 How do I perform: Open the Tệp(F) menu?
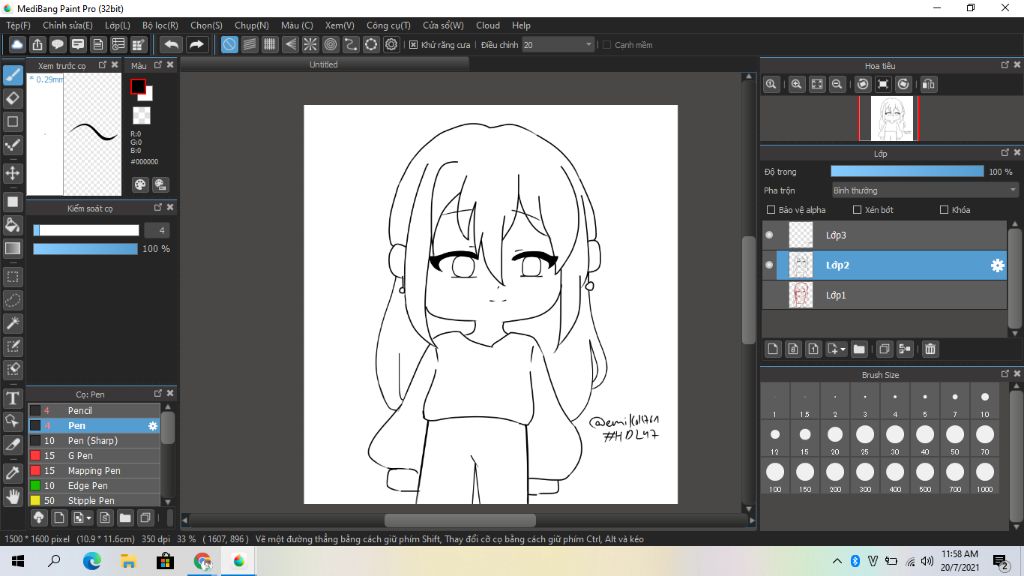pyautogui.click(x=18, y=25)
